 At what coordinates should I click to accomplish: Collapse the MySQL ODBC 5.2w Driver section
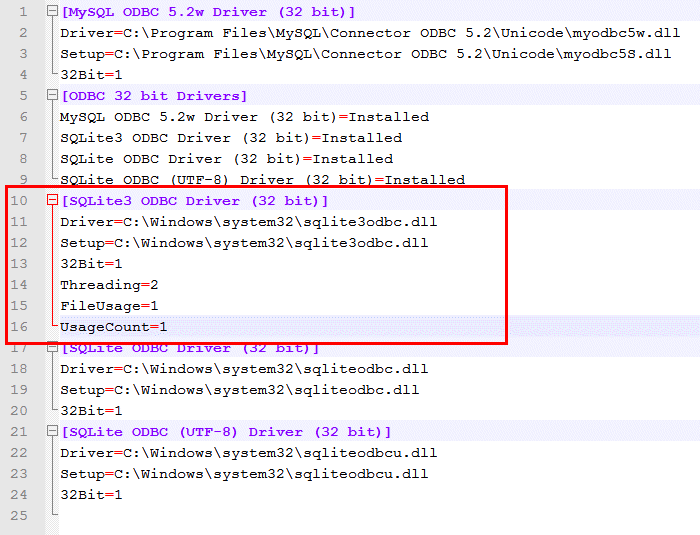52,11
